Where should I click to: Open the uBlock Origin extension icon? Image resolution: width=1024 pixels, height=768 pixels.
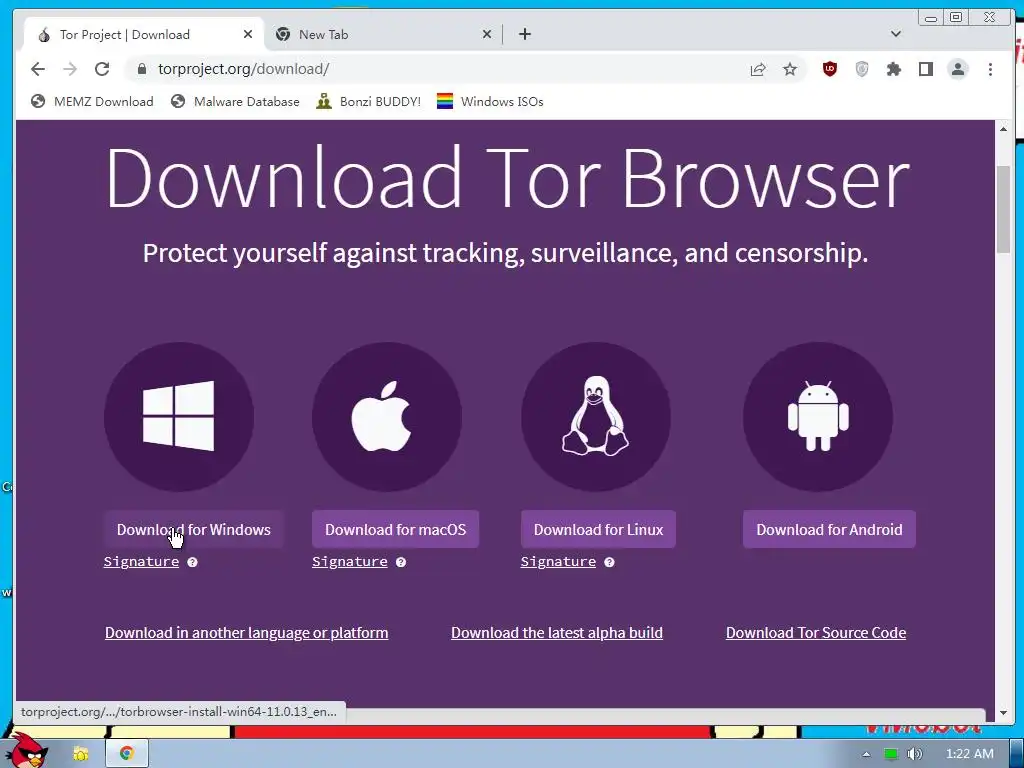(x=830, y=69)
